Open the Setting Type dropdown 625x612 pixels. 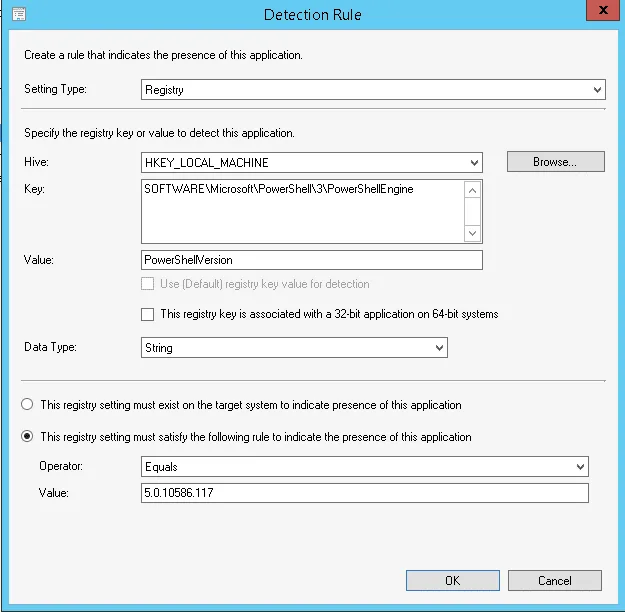pos(373,90)
